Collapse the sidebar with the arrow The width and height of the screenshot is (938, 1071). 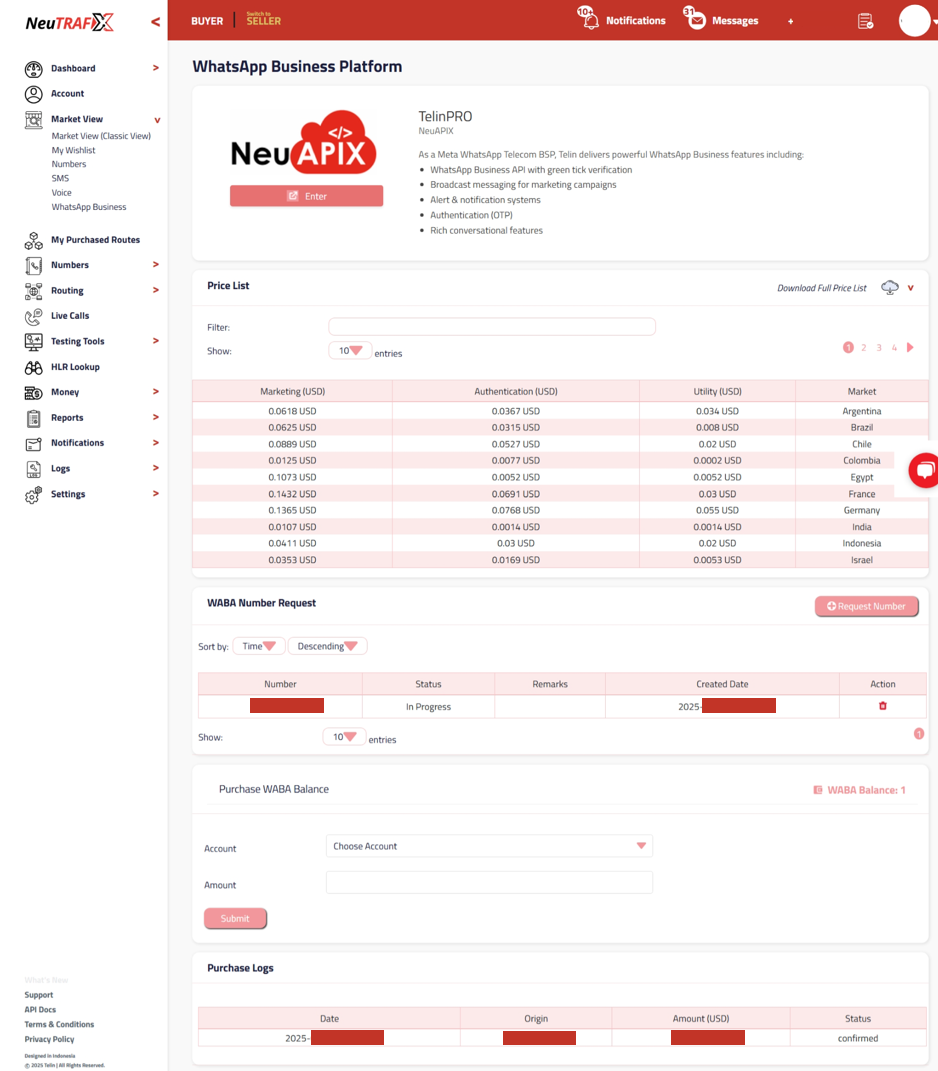tap(156, 22)
